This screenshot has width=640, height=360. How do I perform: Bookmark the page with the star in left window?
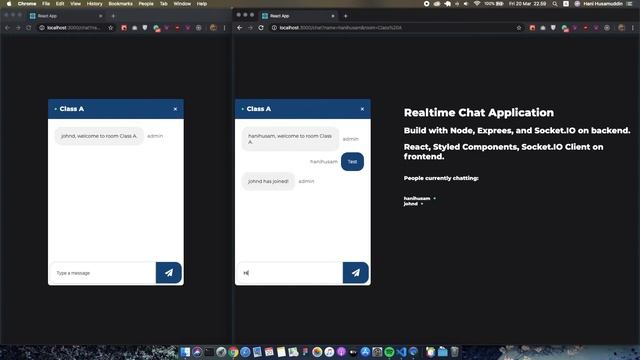point(111,28)
